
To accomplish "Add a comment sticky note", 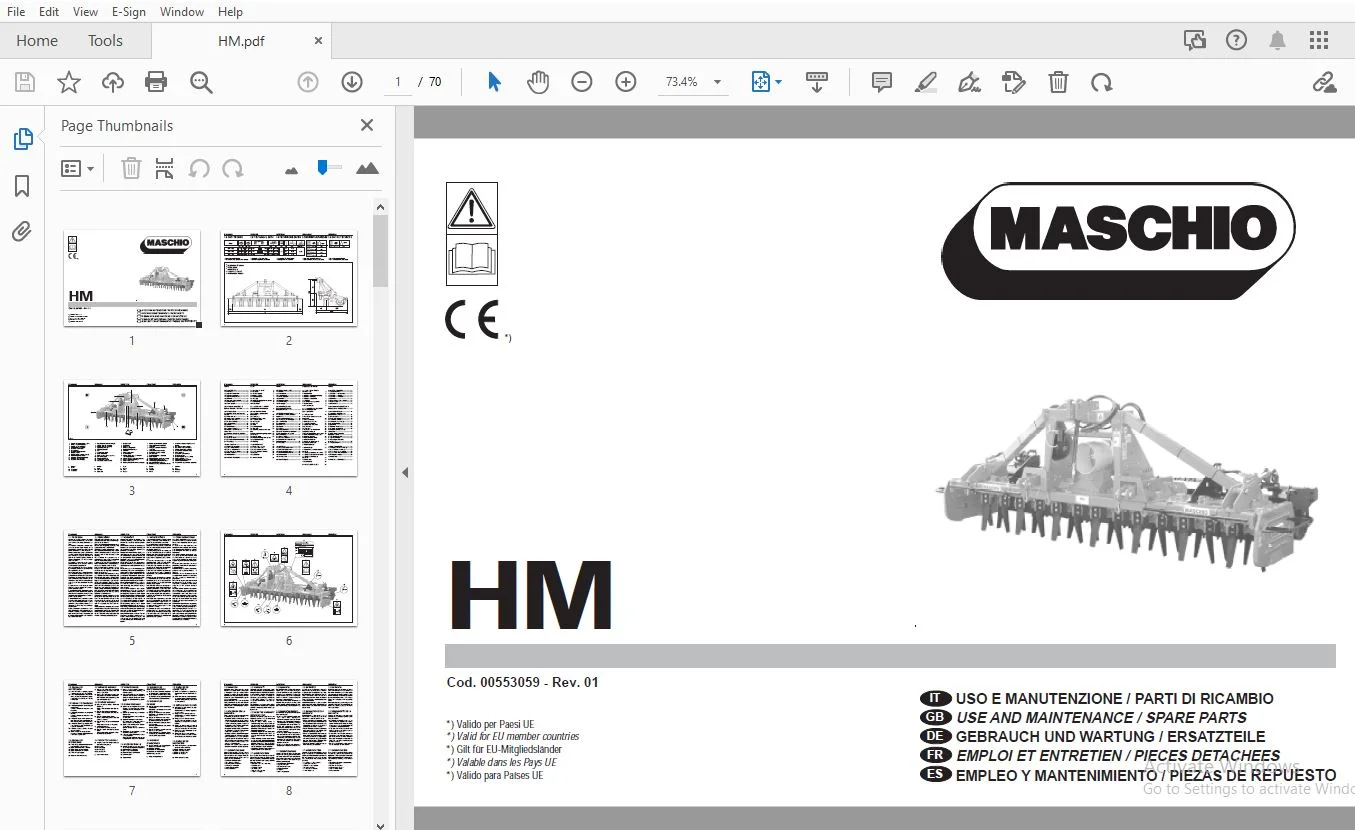I will tap(881, 82).
